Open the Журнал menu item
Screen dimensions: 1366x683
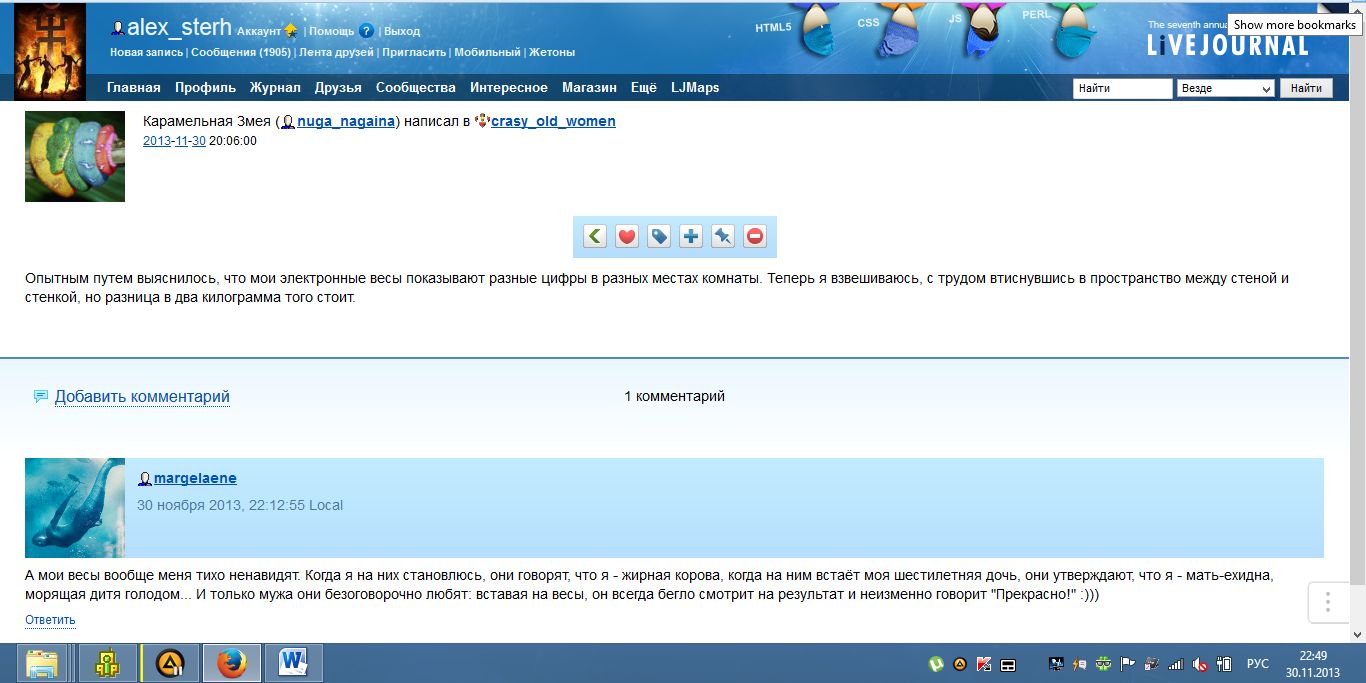click(275, 88)
